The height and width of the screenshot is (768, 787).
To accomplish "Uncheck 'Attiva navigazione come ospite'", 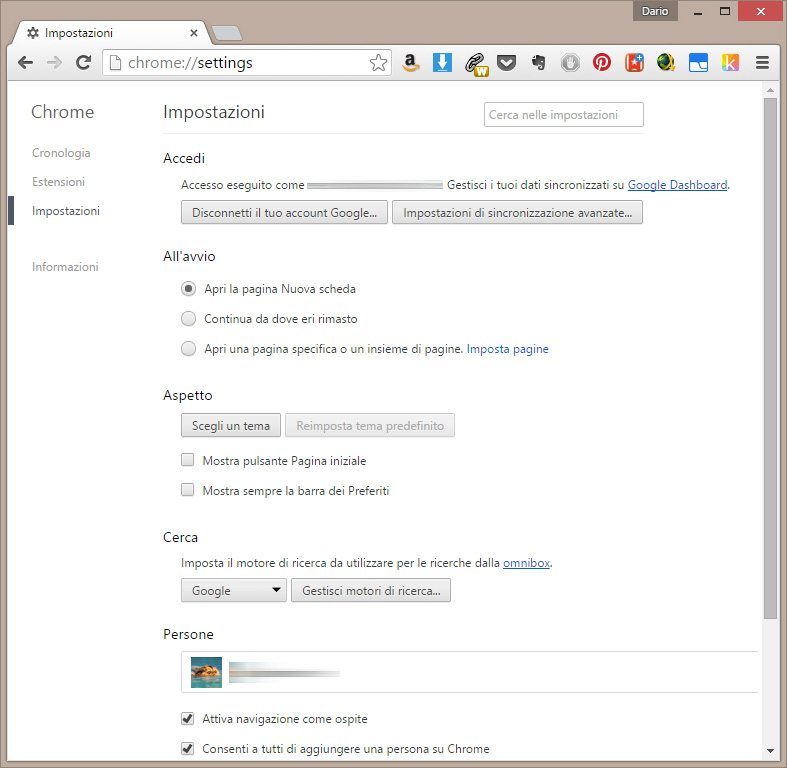I will (x=188, y=719).
